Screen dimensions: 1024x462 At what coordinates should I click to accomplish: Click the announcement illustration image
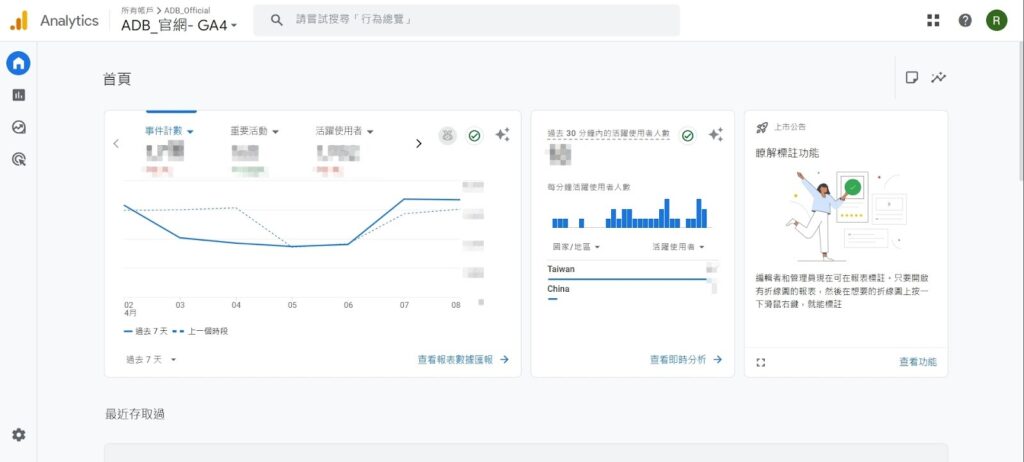pyautogui.click(x=846, y=216)
